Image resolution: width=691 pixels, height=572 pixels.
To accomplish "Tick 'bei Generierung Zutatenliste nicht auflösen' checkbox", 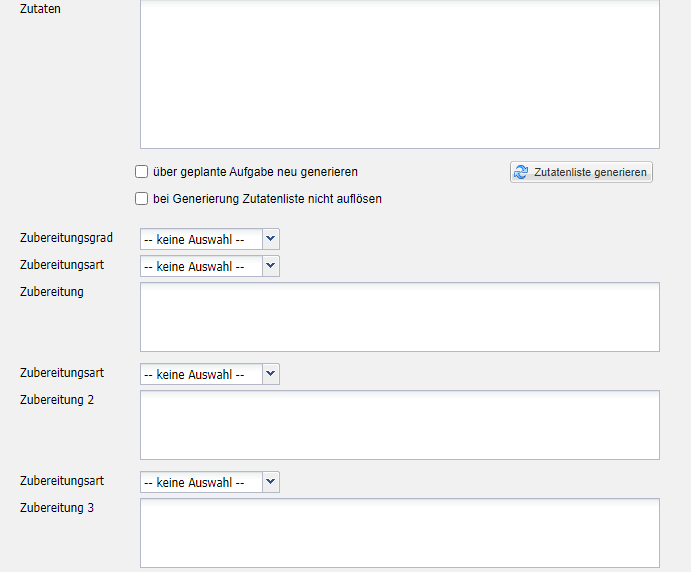I will (142, 199).
